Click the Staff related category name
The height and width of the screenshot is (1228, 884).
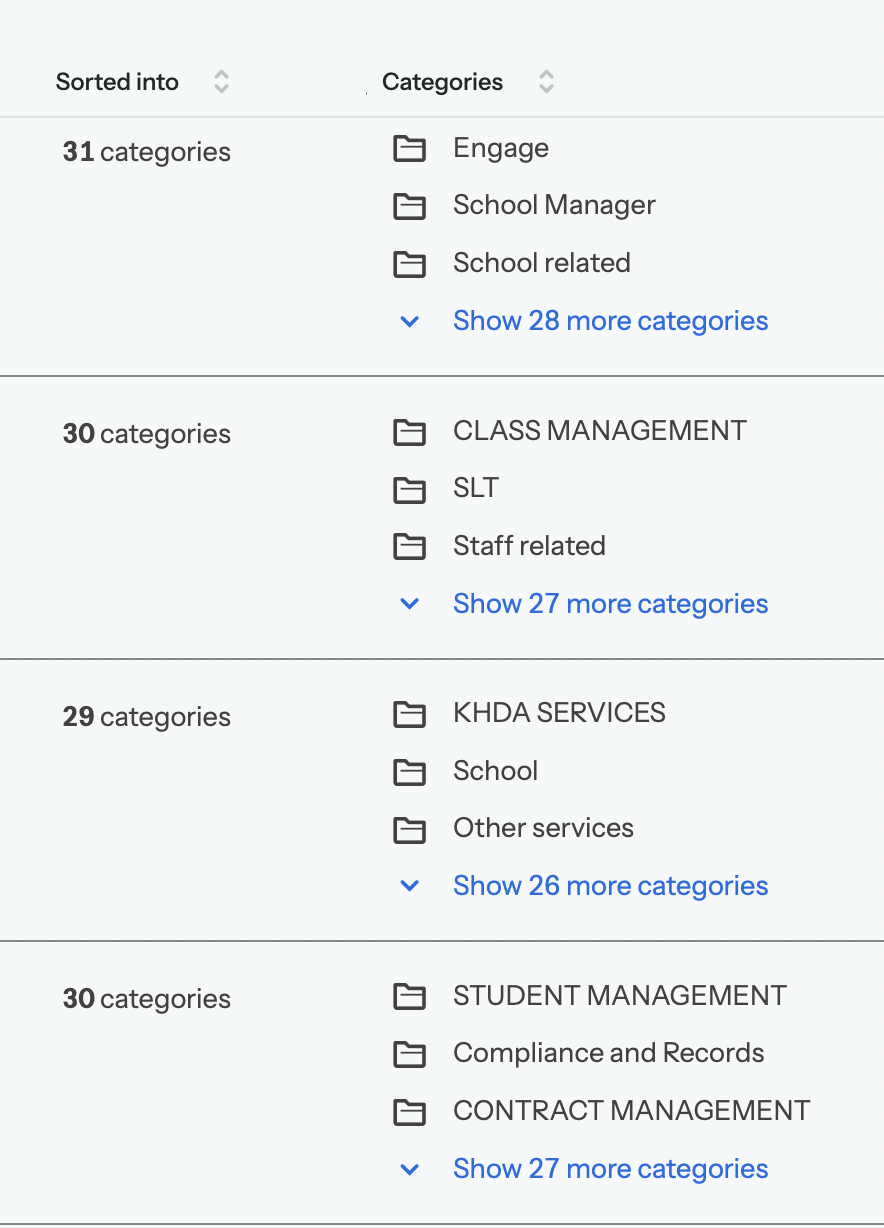click(529, 546)
